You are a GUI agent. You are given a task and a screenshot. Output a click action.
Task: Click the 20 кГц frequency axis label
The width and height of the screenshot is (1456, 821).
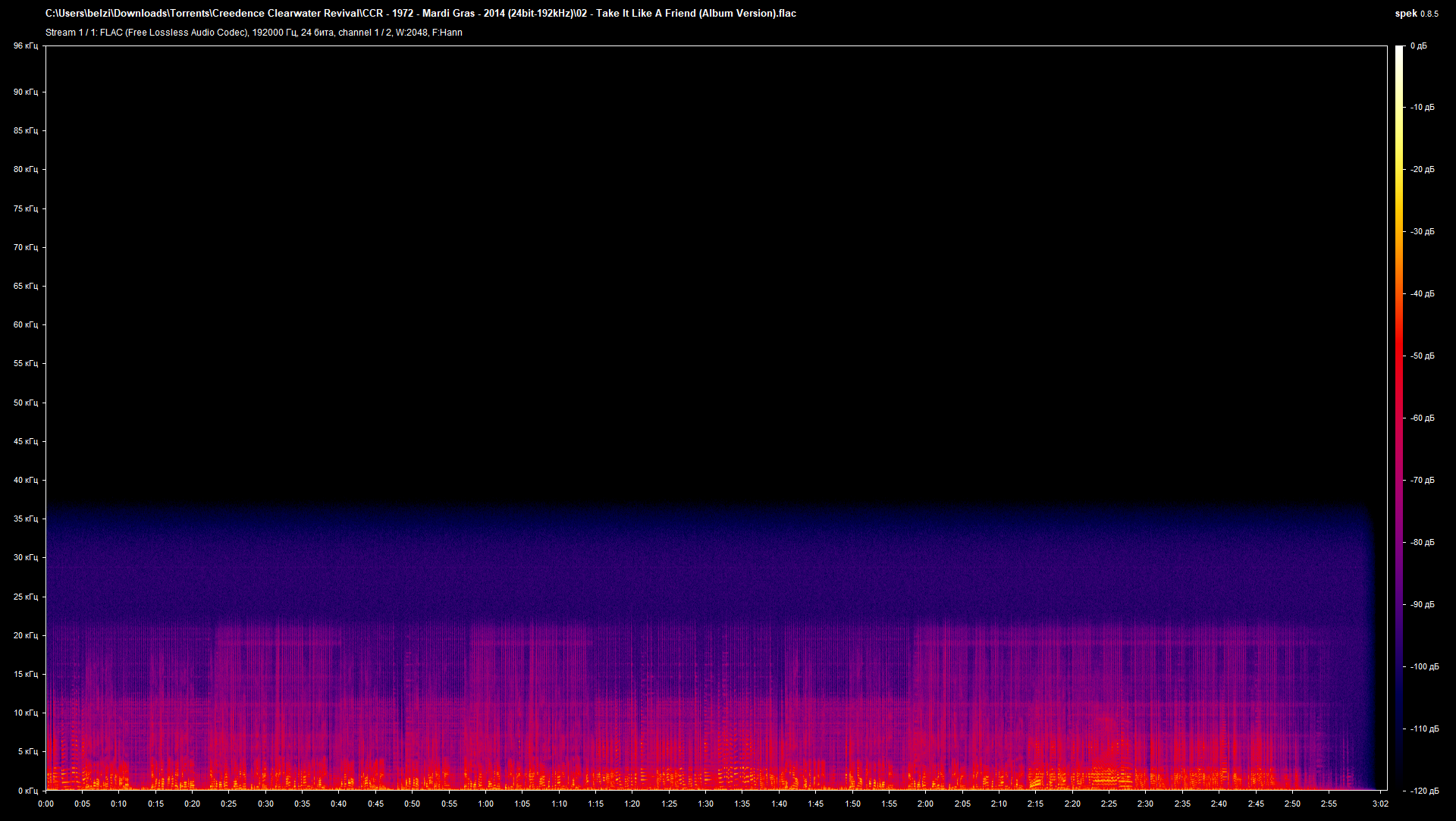coord(25,635)
